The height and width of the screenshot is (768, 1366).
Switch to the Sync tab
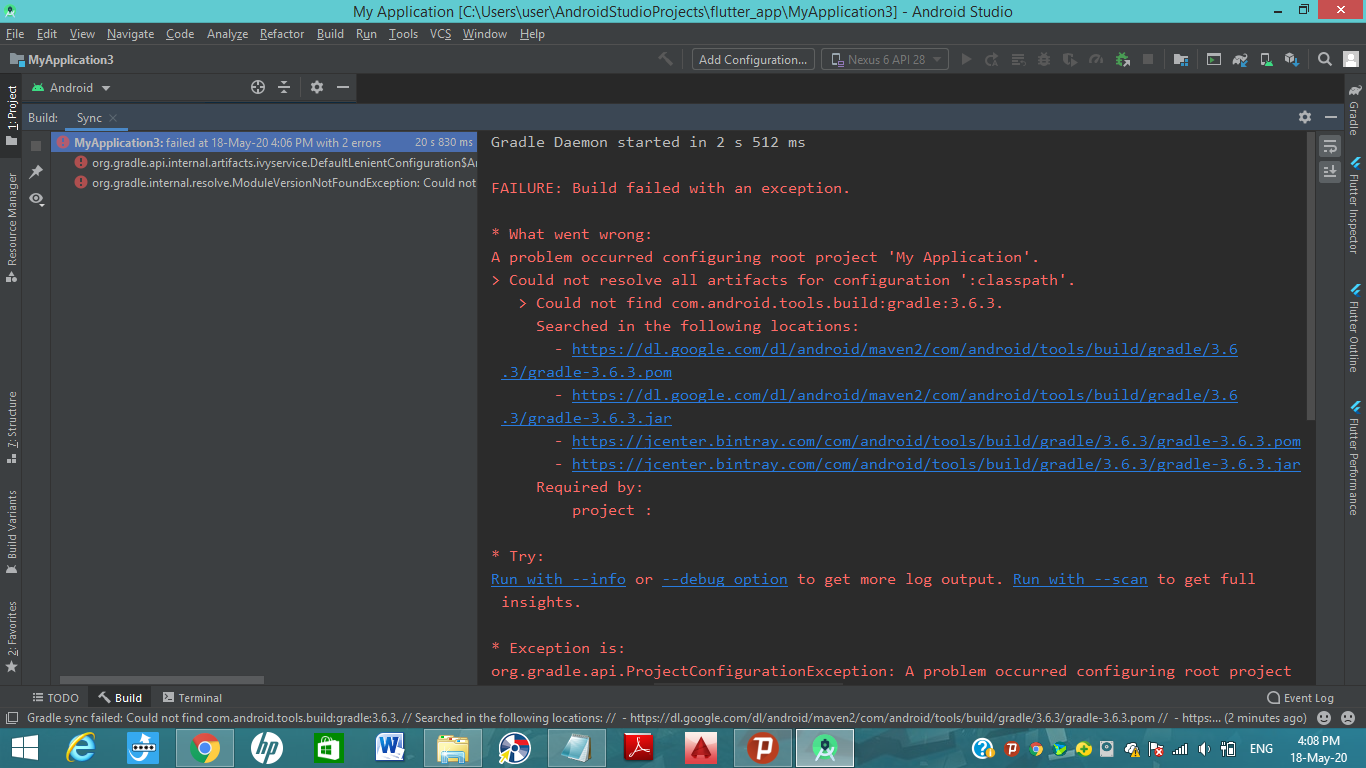coord(89,117)
